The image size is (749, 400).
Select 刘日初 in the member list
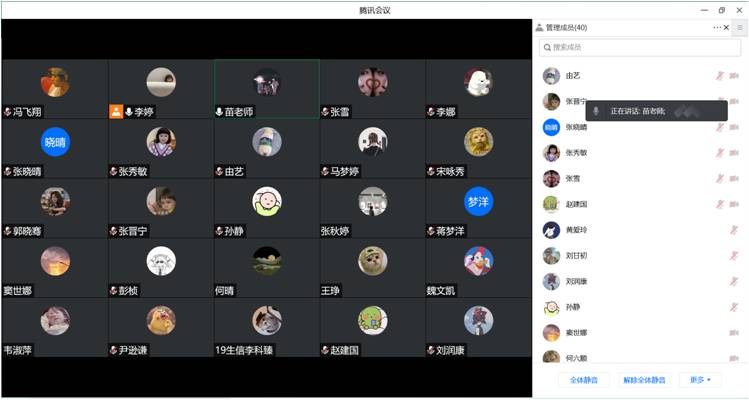[576, 256]
